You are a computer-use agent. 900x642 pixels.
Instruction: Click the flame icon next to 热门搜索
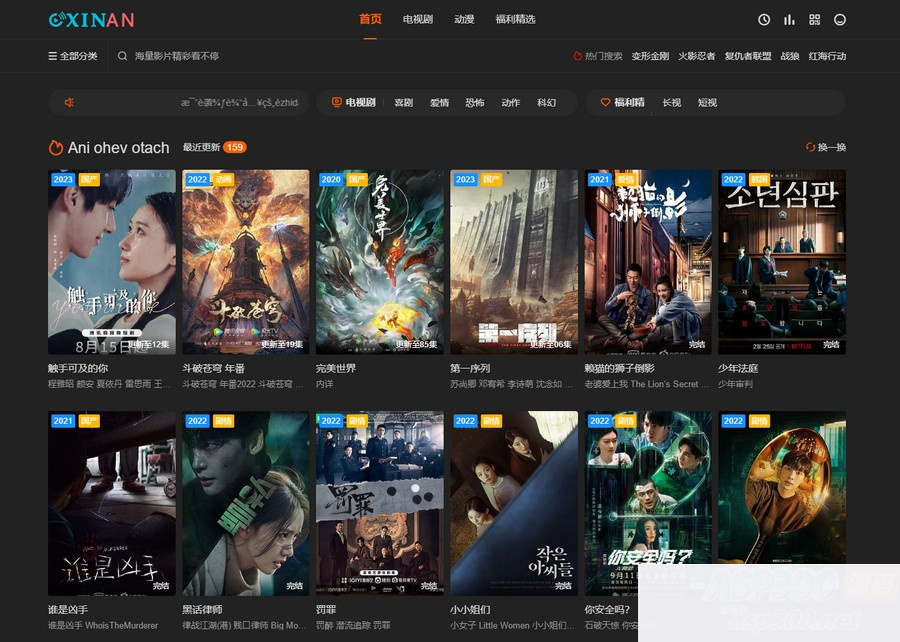pyautogui.click(x=578, y=57)
